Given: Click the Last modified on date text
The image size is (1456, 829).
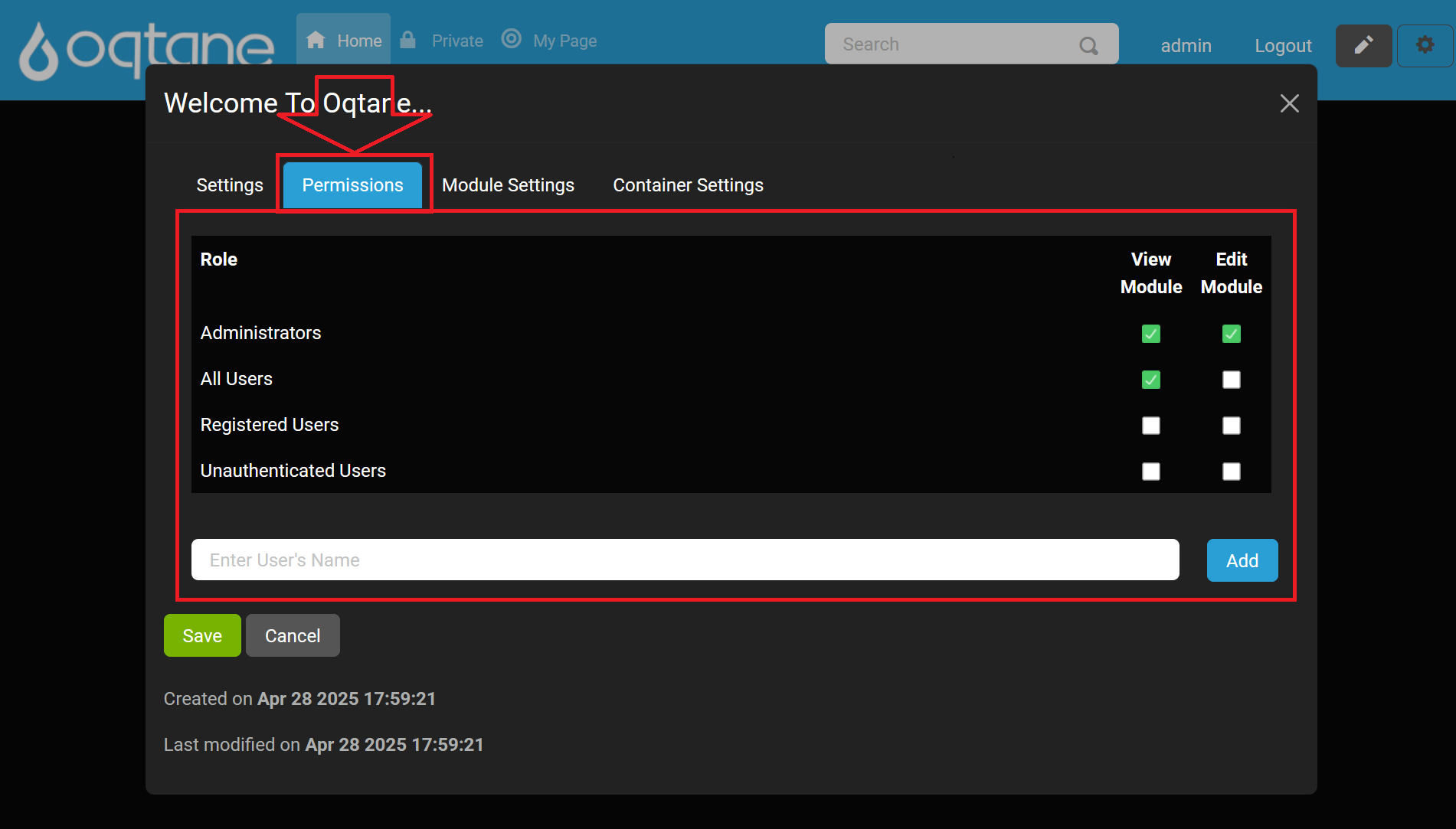Looking at the screenshot, I should click(324, 745).
